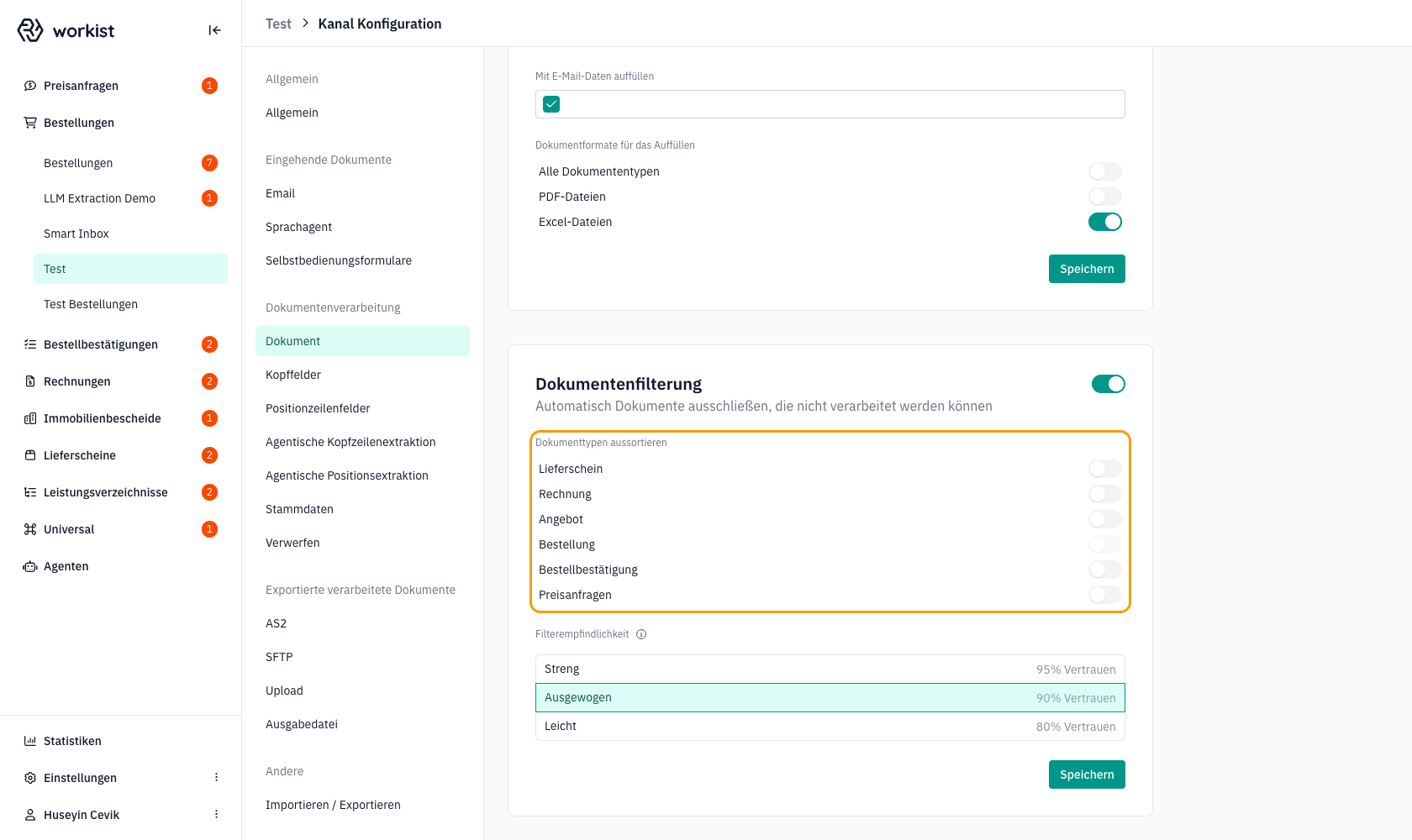The height and width of the screenshot is (840, 1412).
Task: Open Upload export settings
Action: pos(362,690)
